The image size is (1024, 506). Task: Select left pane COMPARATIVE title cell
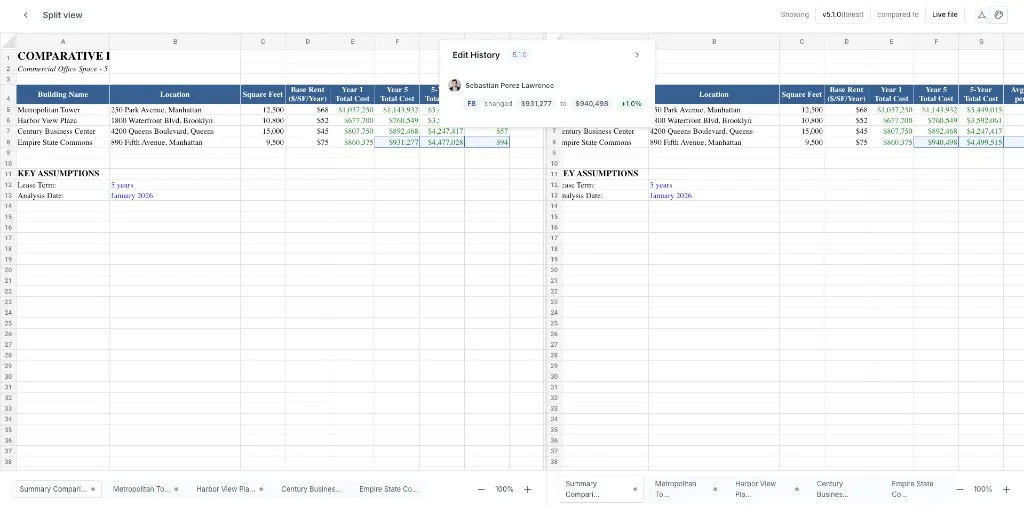coord(63,56)
